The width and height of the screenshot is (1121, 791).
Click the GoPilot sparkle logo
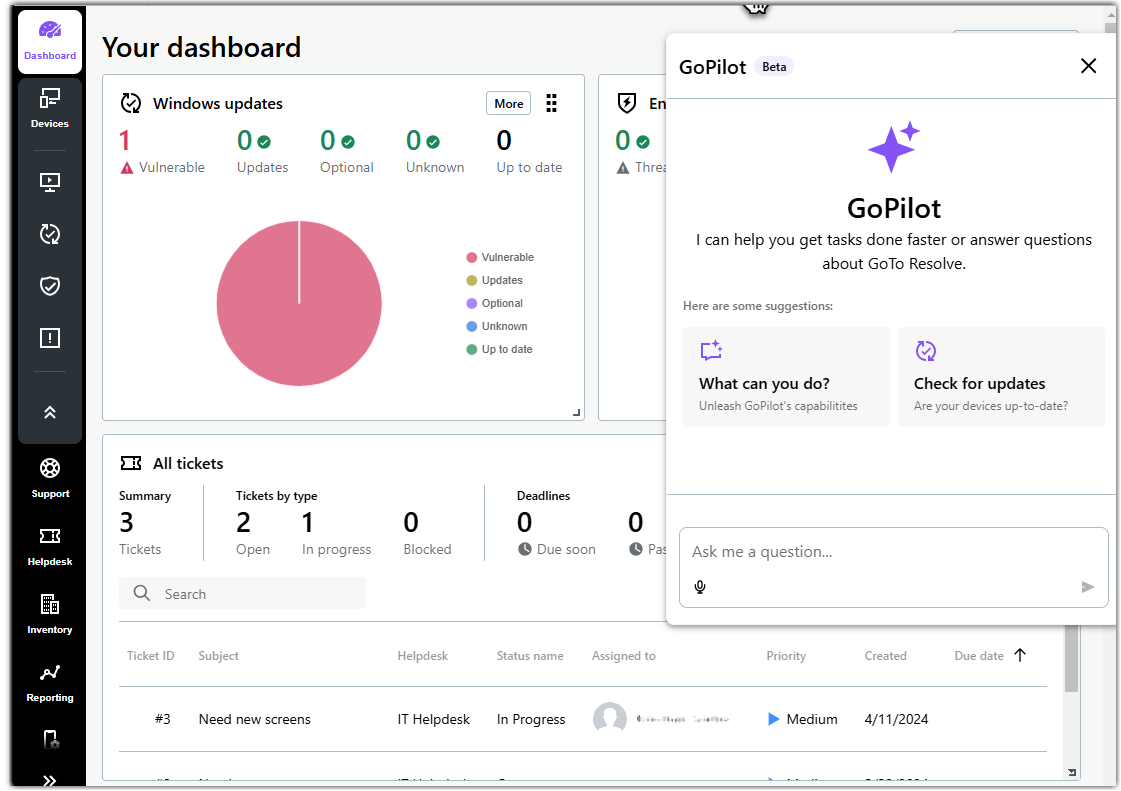(x=894, y=147)
